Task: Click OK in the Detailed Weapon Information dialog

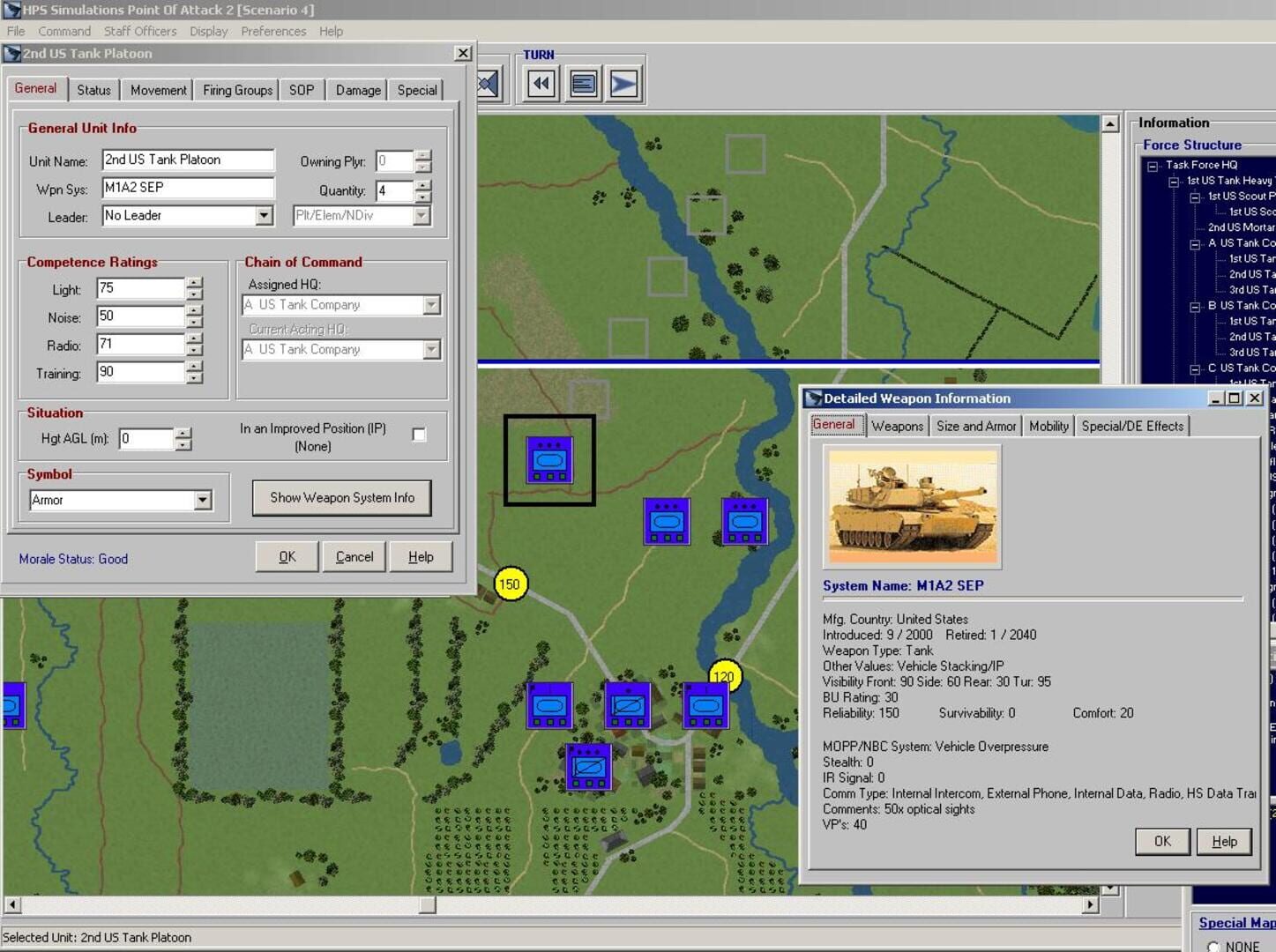Action: [x=1162, y=841]
